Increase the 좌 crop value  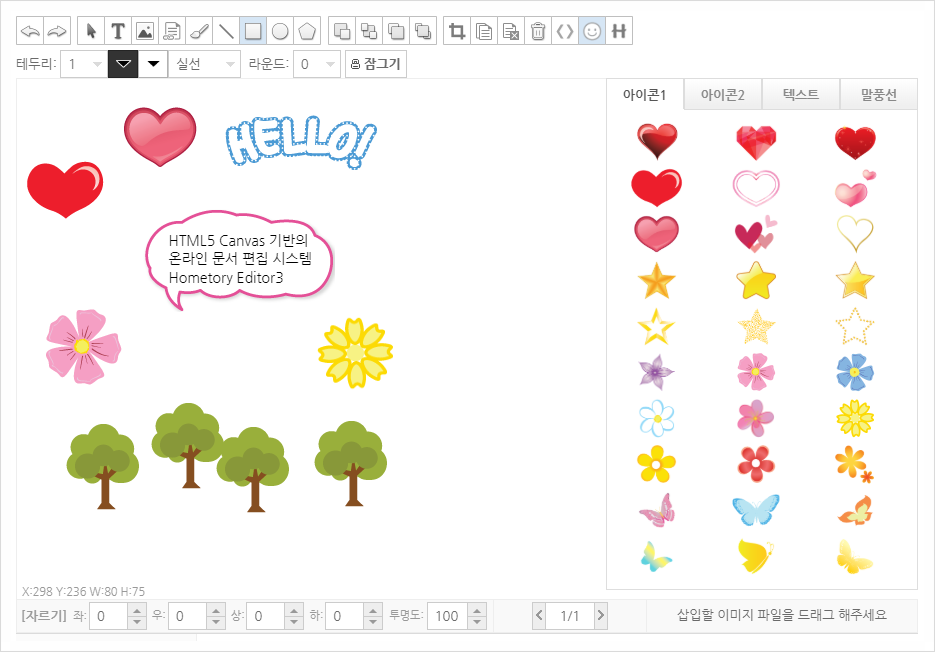tap(137, 610)
